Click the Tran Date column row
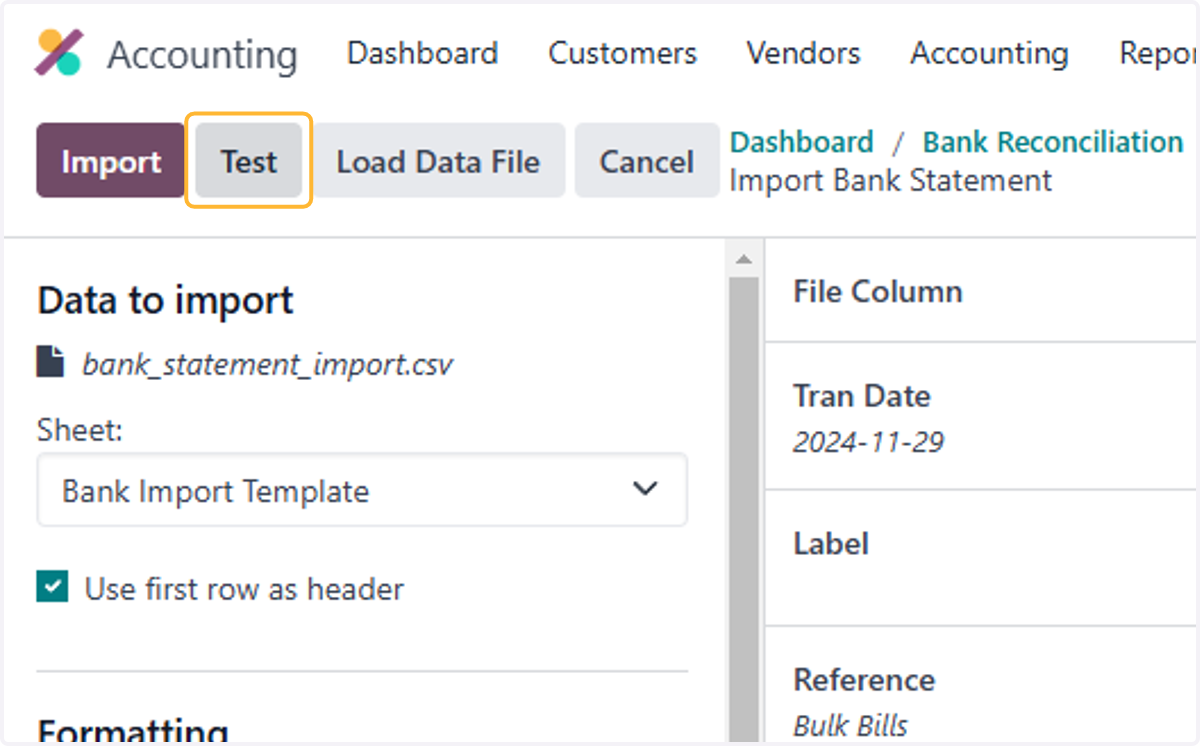1200x746 pixels. (982, 416)
